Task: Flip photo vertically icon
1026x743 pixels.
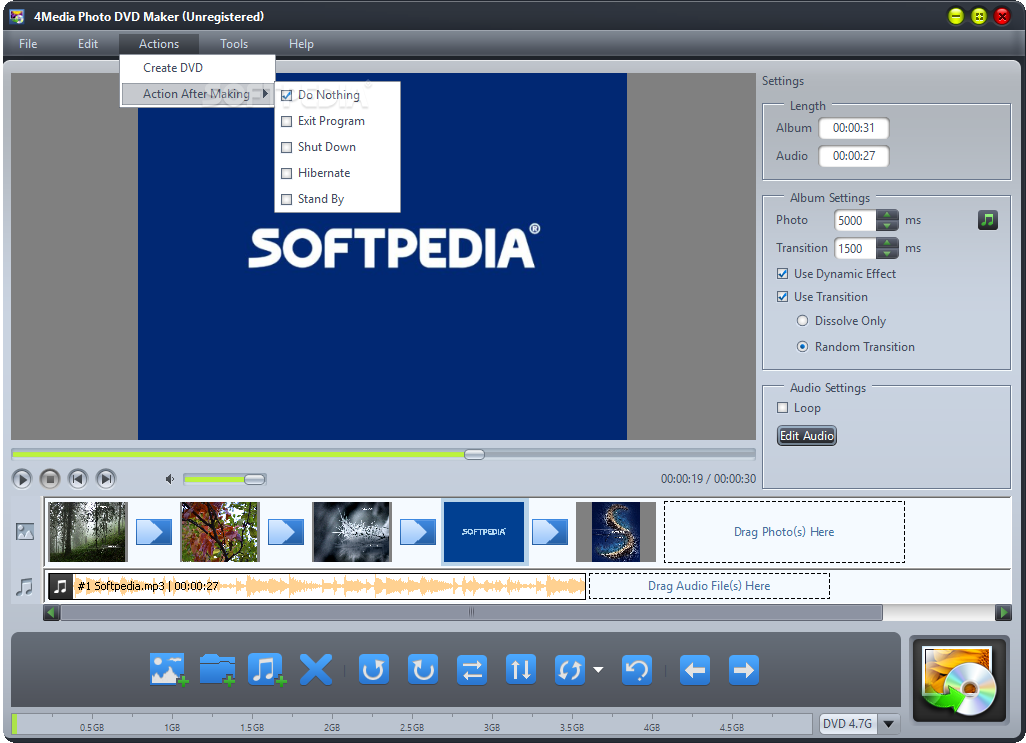Action: click(x=521, y=670)
